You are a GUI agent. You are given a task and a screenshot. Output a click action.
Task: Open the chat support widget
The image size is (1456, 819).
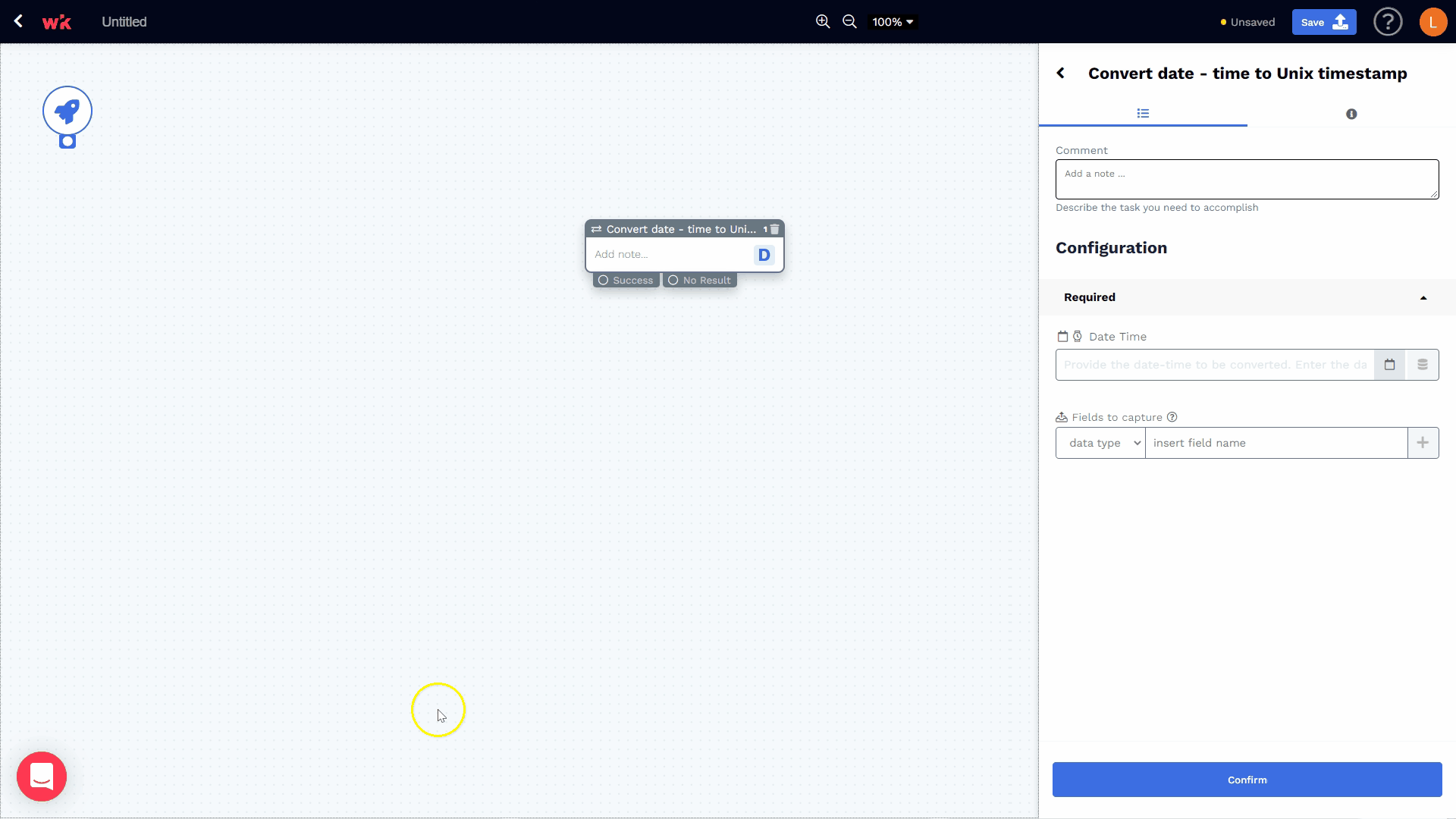[42, 777]
